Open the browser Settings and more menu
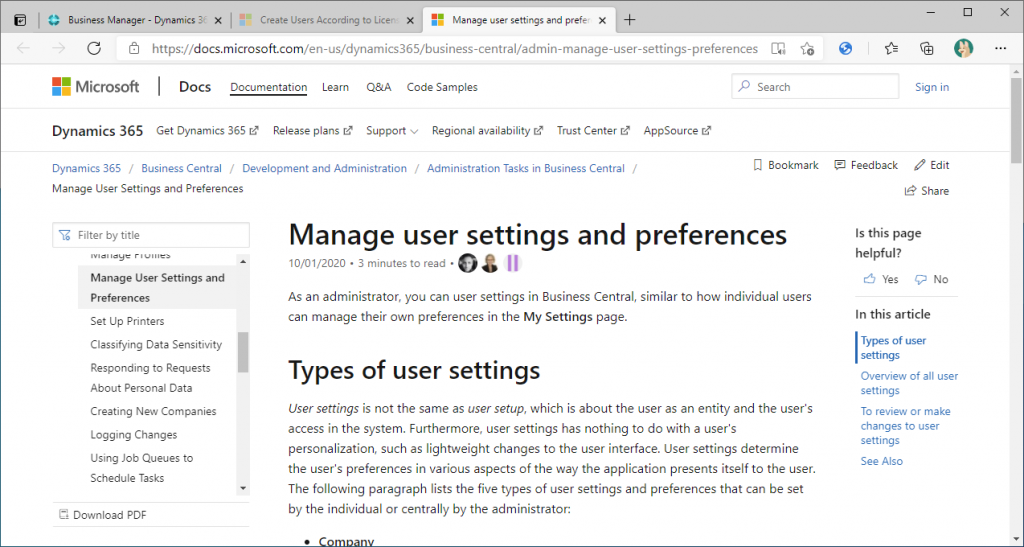The image size is (1024, 547). click(1000, 48)
